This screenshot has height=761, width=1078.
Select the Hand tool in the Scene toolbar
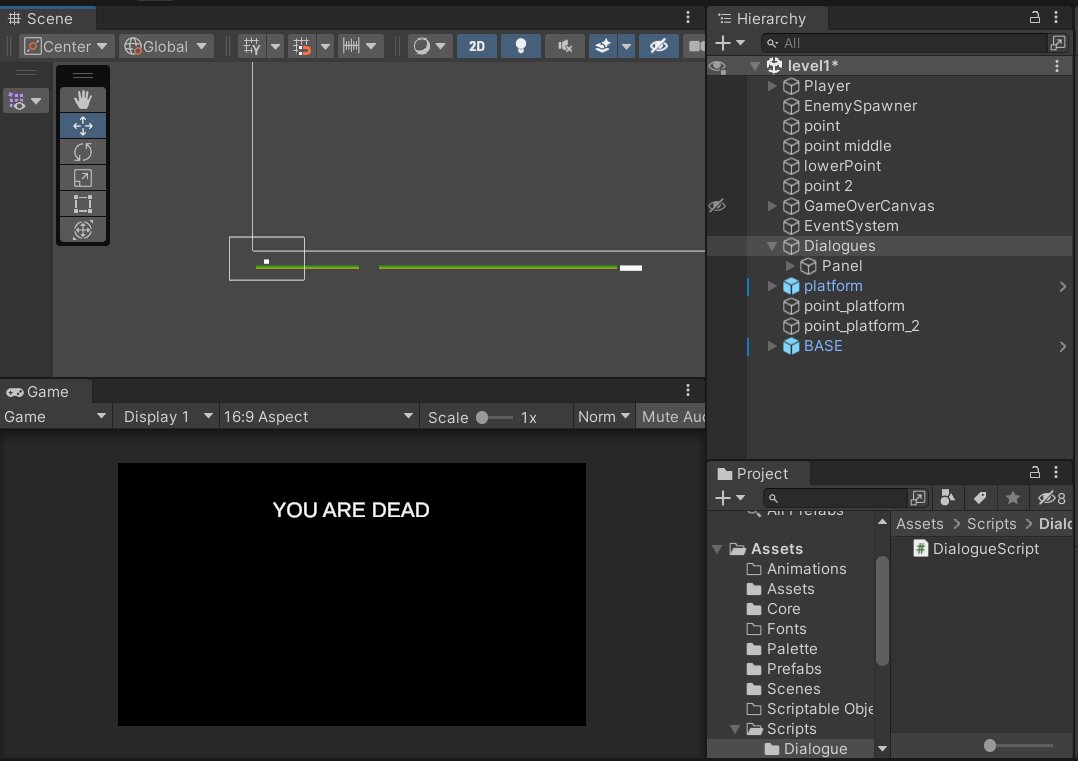click(83, 99)
